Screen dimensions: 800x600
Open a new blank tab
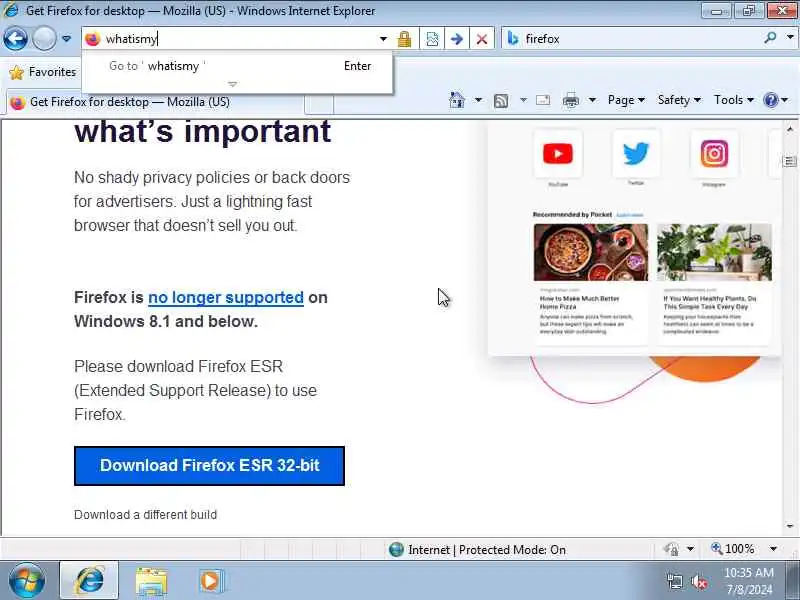319,104
